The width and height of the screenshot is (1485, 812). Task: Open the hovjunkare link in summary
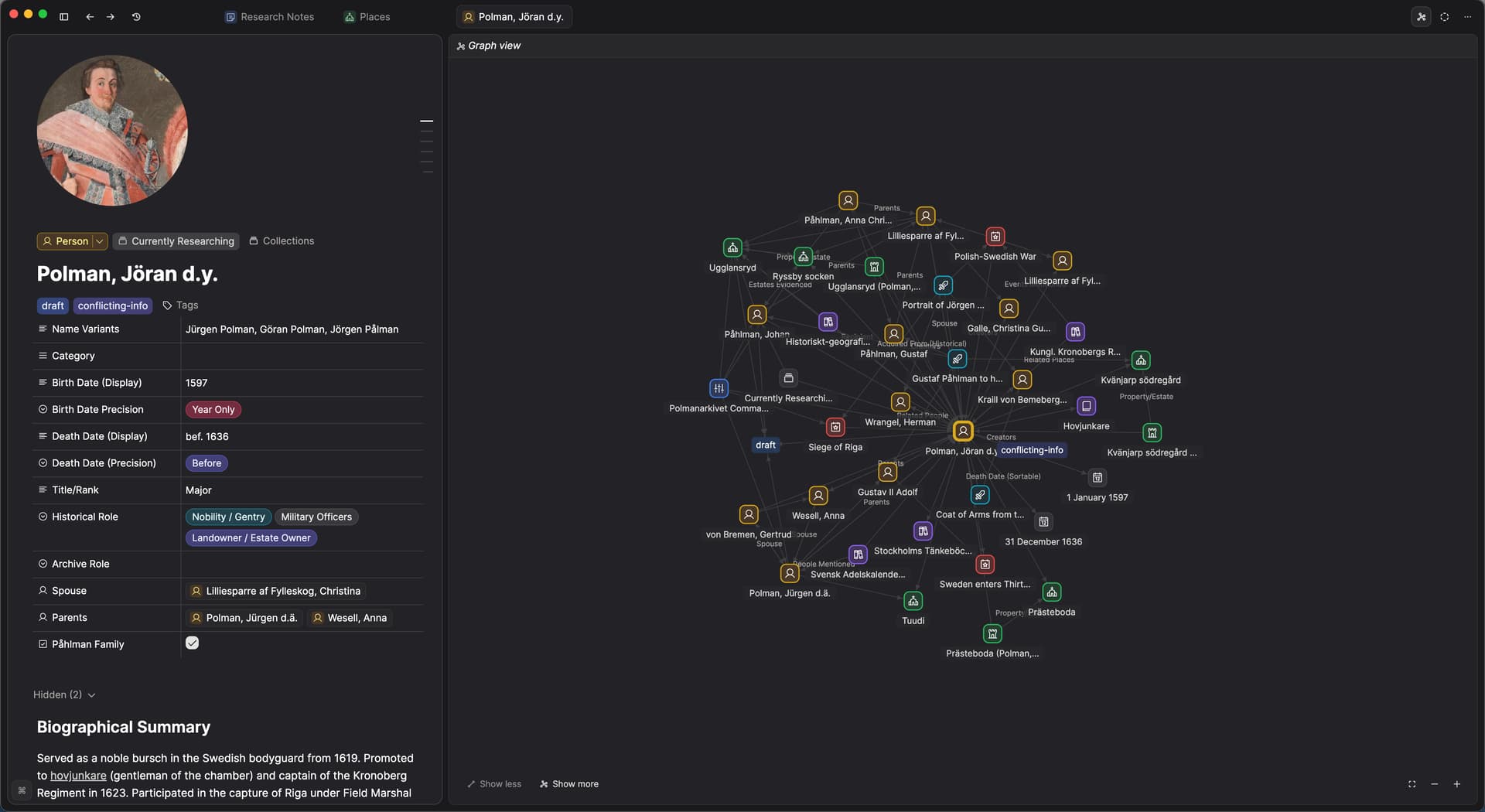coord(78,776)
